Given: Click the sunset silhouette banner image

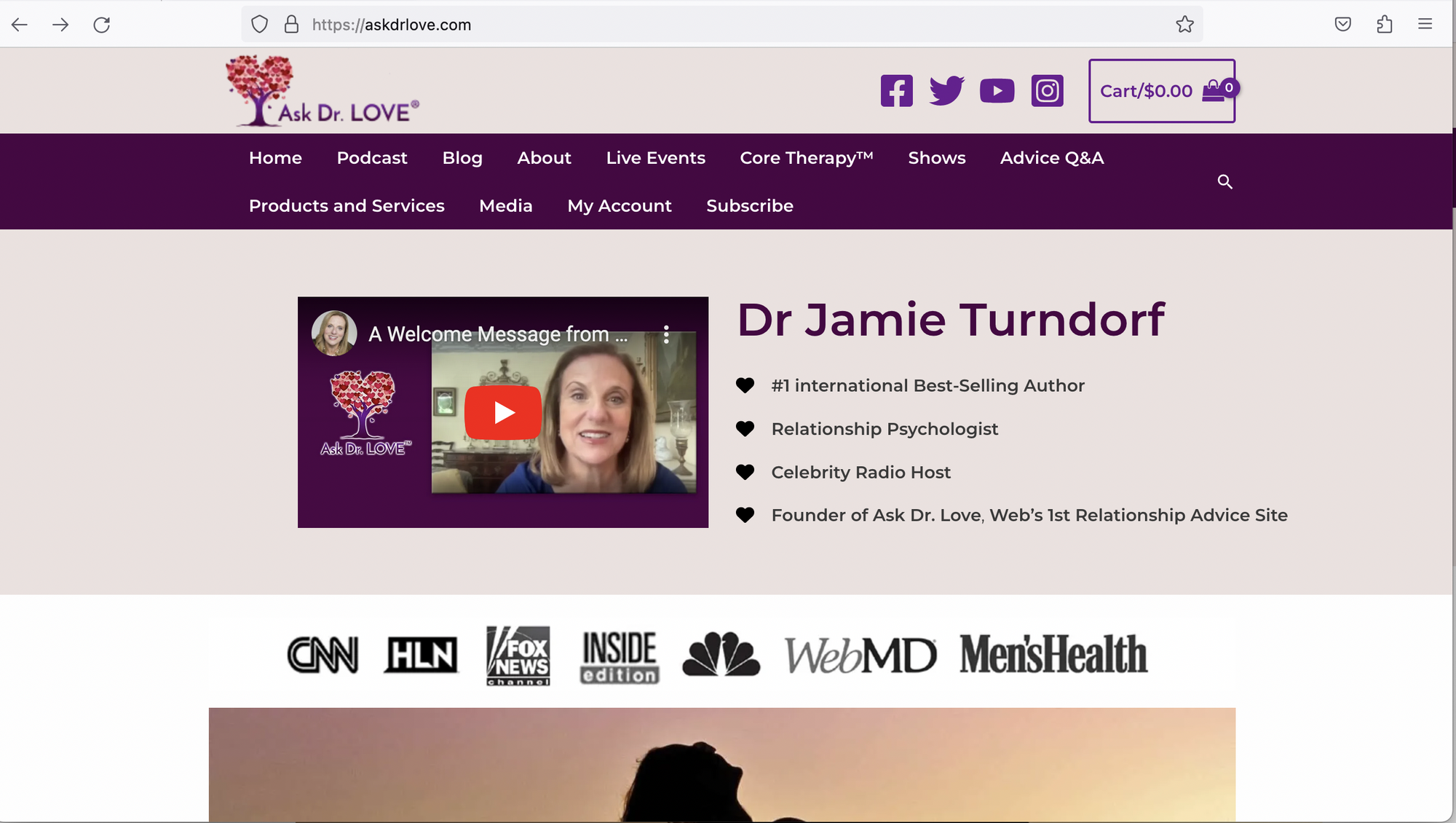Looking at the screenshot, I should pyautogui.click(x=722, y=765).
